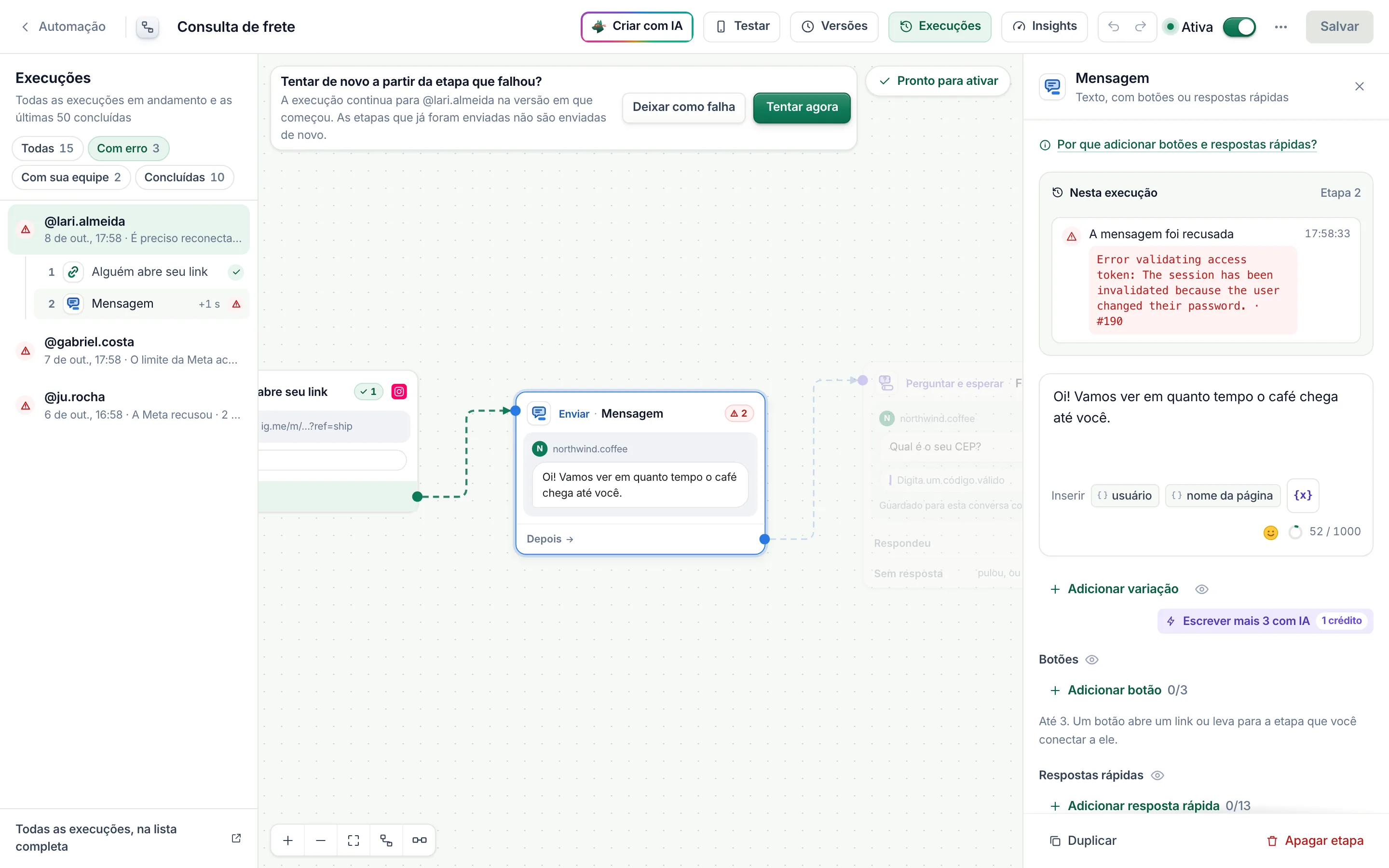Open Por que adicionar botões link
This screenshot has width=1389, height=868.
[x=1186, y=145]
